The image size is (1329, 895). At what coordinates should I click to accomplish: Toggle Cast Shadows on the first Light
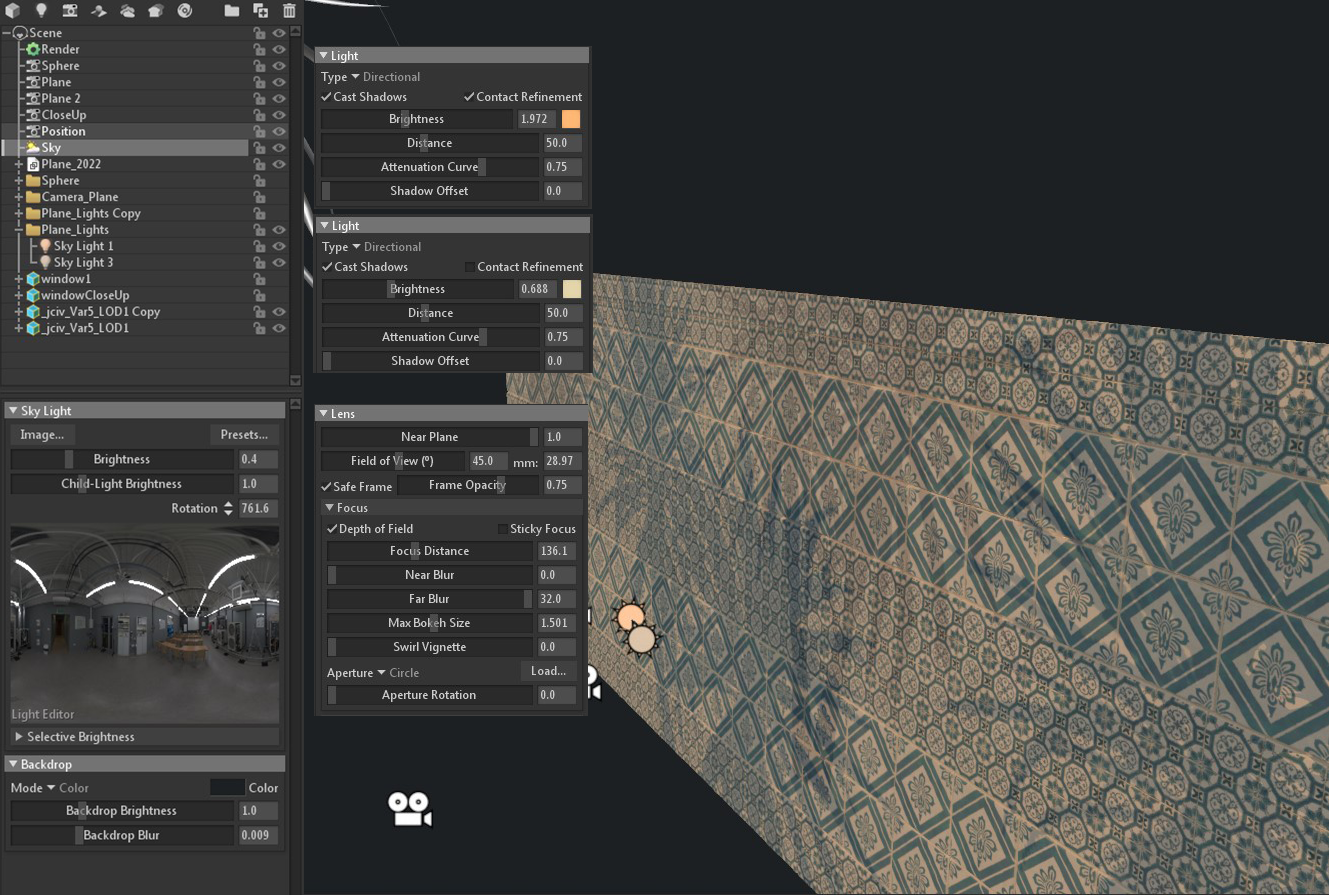pos(325,96)
